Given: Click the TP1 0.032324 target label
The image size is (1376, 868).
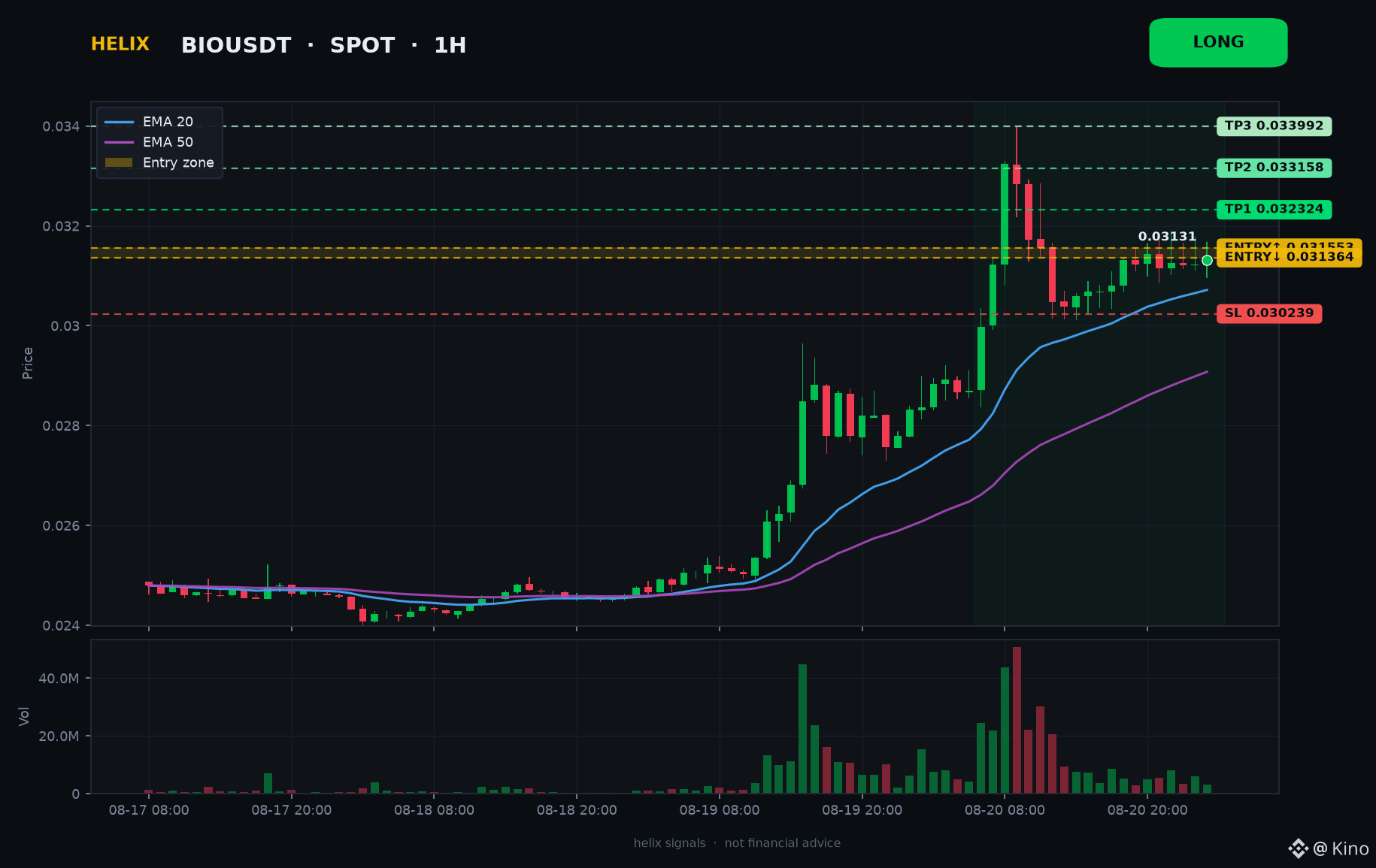Looking at the screenshot, I should 1274,210.
